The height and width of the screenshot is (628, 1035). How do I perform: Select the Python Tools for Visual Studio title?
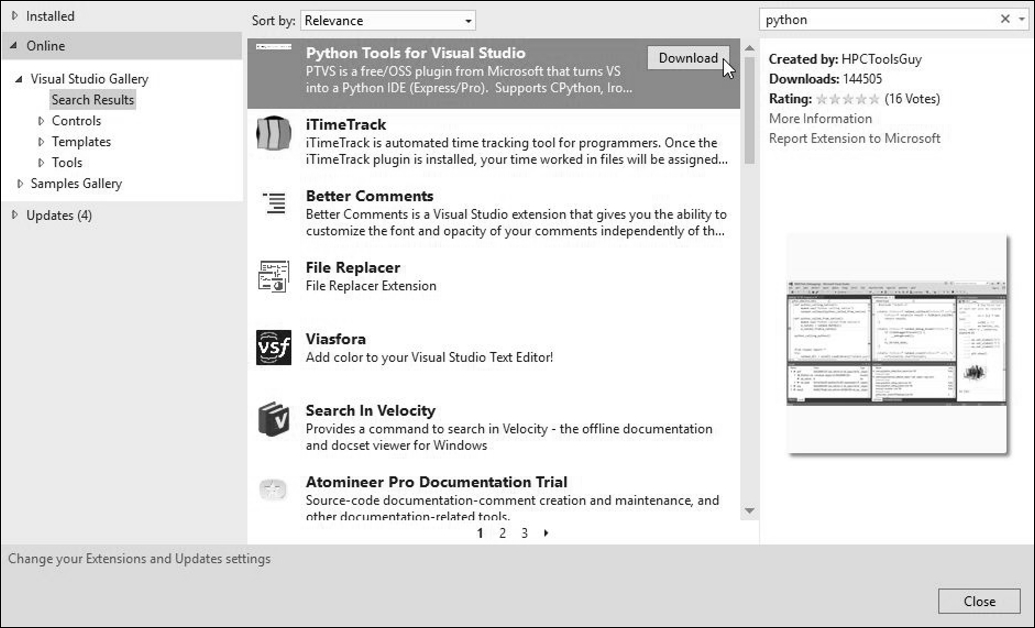pos(416,53)
